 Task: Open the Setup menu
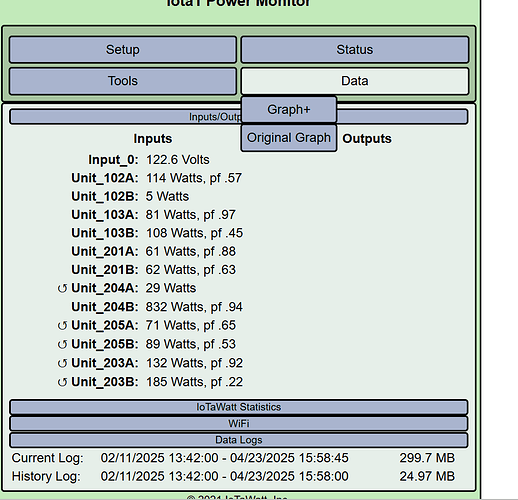(x=123, y=50)
